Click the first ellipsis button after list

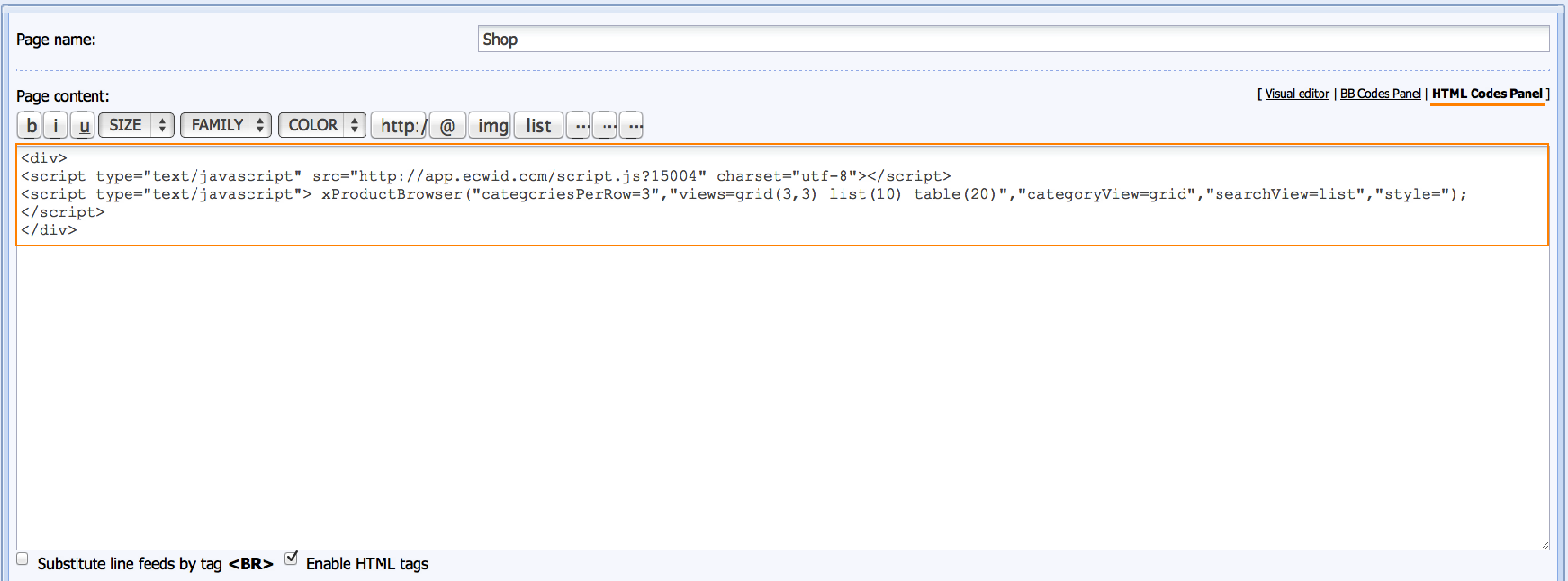click(x=579, y=125)
